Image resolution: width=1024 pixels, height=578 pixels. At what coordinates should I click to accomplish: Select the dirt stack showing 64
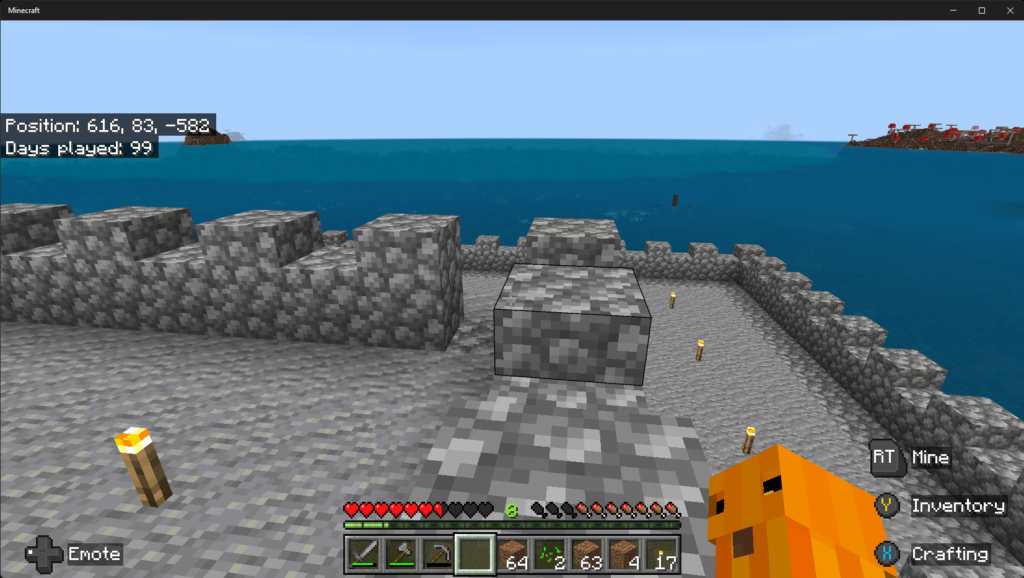click(512, 554)
